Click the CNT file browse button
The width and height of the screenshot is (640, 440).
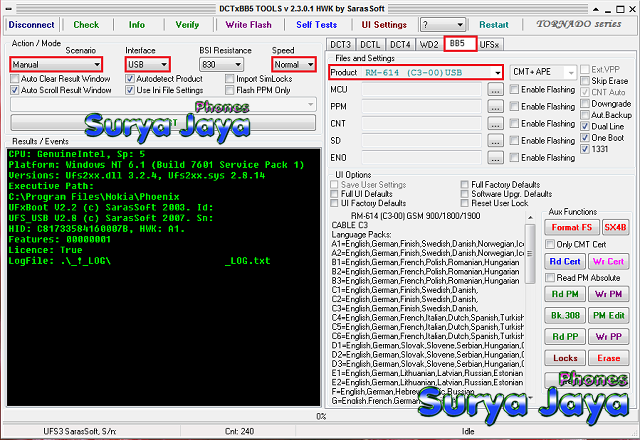(495, 124)
